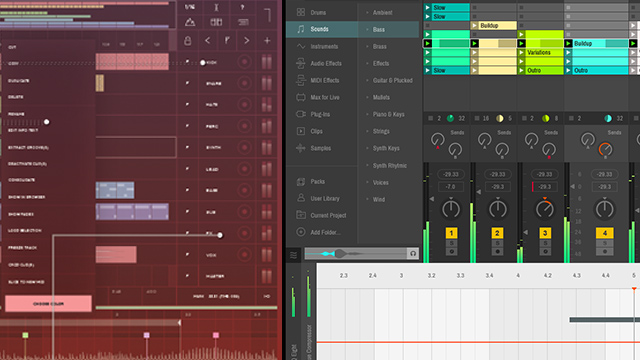
Task: Click the 4.2 marker on the ruler
Action: (x=547, y=276)
